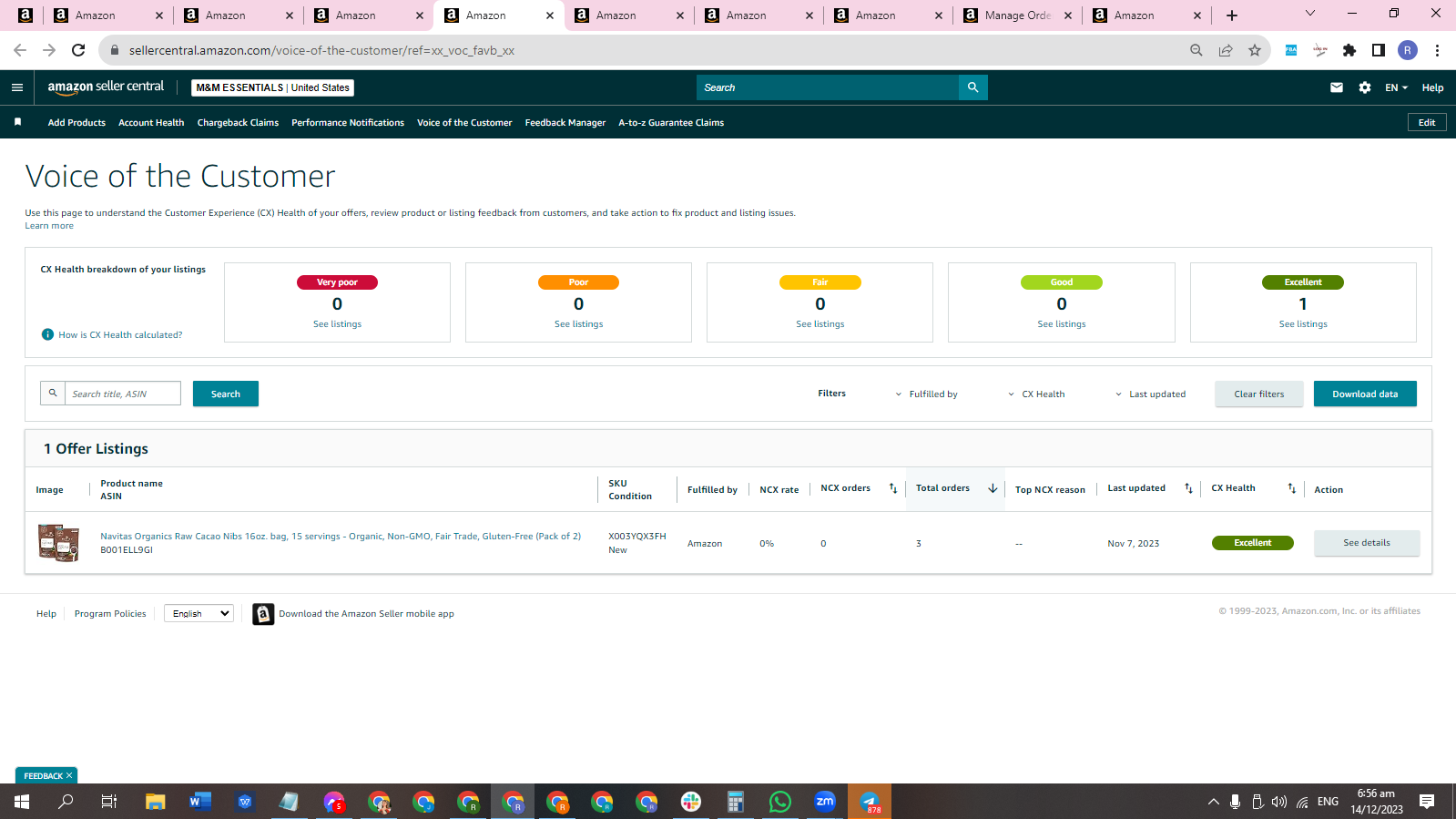Viewport: 1456px width, 819px height.
Task: Go back with the browser back arrow
Action: click(x=20, y=50)
